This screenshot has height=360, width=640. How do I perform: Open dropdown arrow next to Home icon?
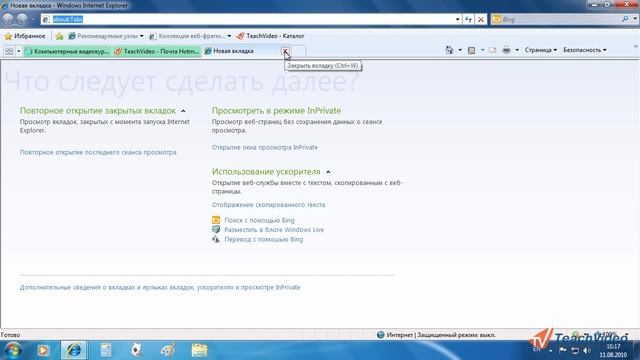coord(460,50)
